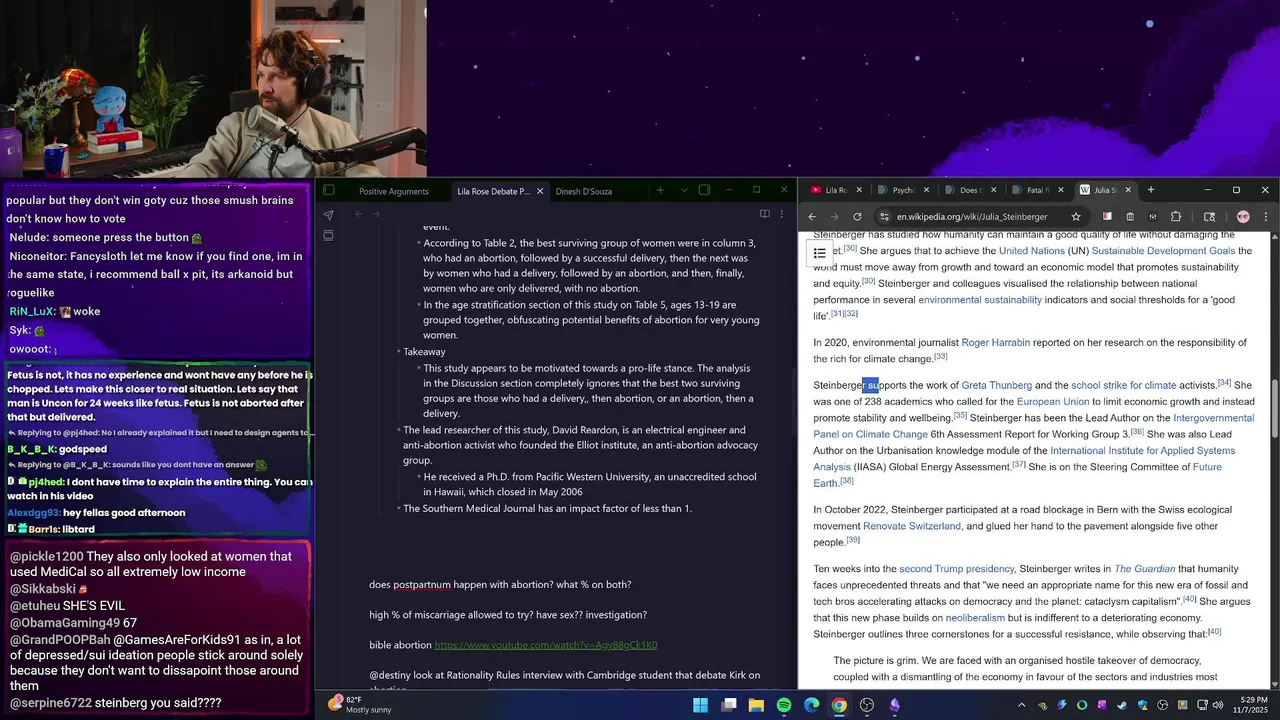Go back in Chrome

click(812, 216)
